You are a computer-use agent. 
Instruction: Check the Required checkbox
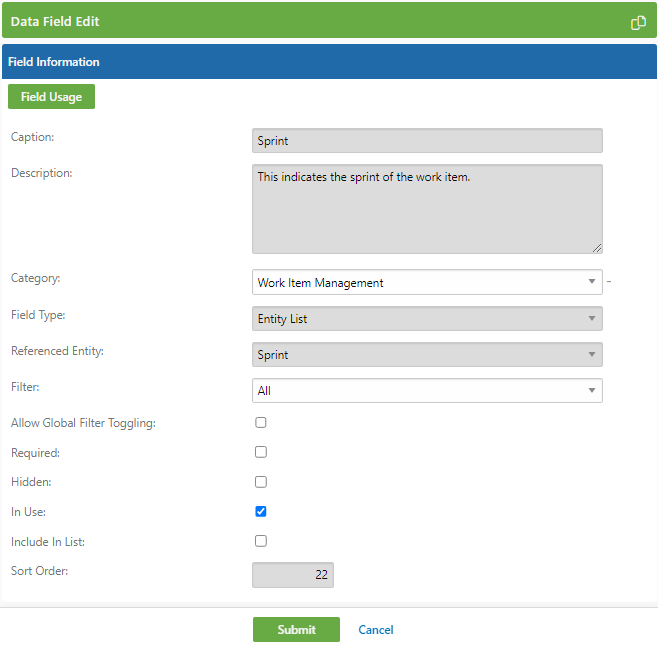261,452
